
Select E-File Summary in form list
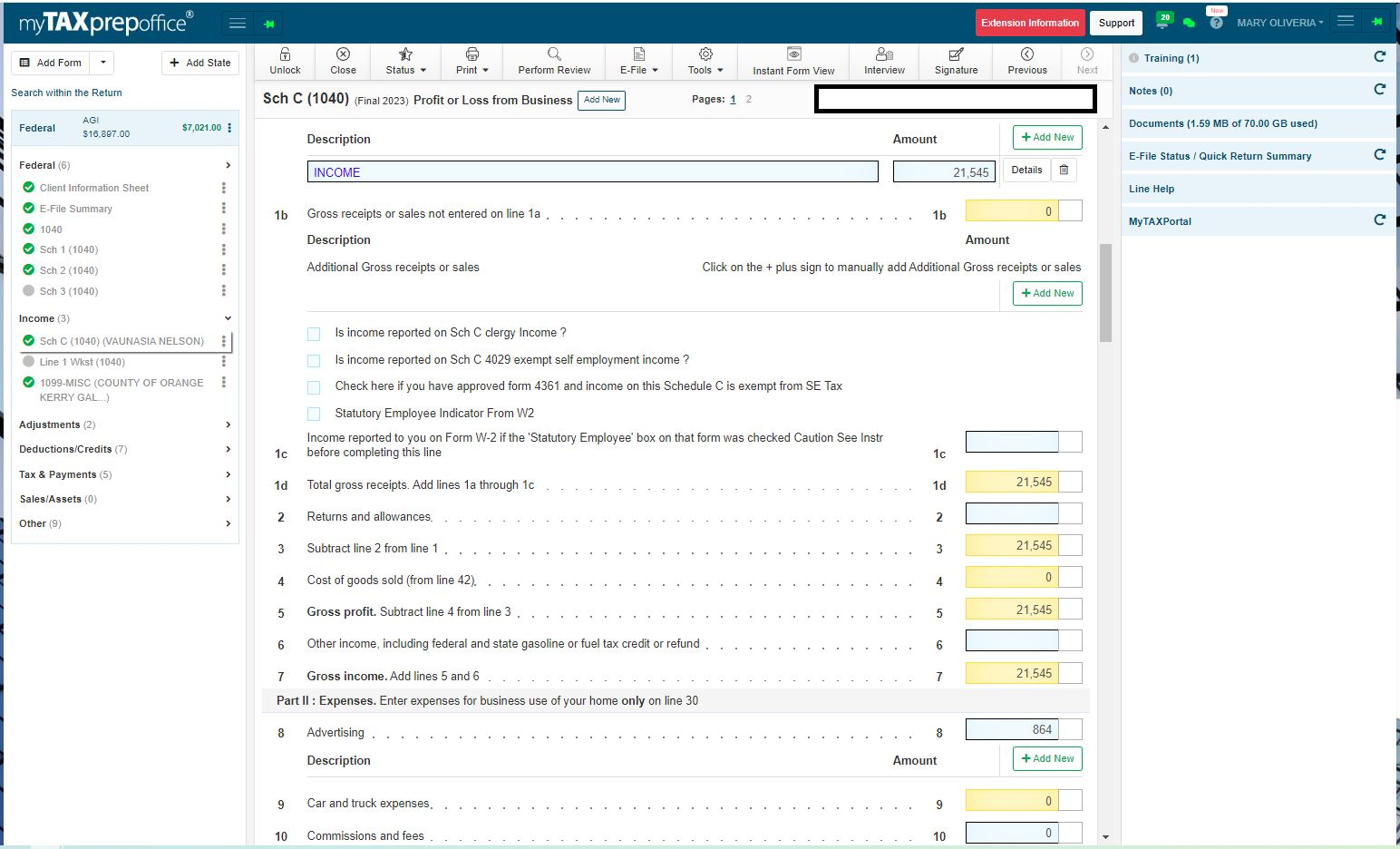76,209
